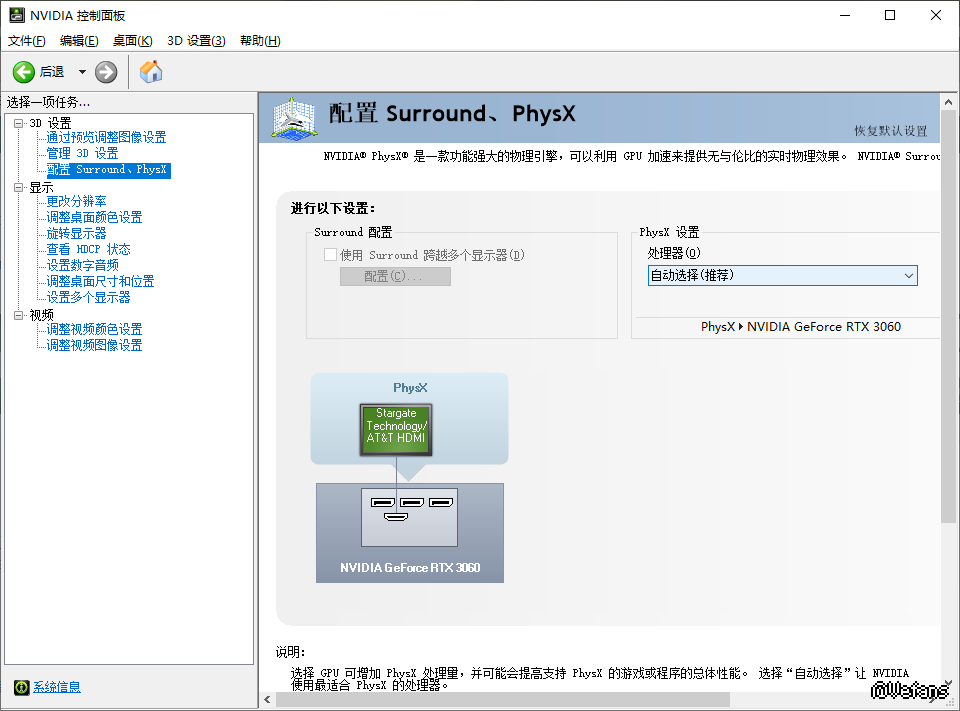960x711 pixels.
Task: Click the 选择一项任务... panel title
Action: pos(48,102)
